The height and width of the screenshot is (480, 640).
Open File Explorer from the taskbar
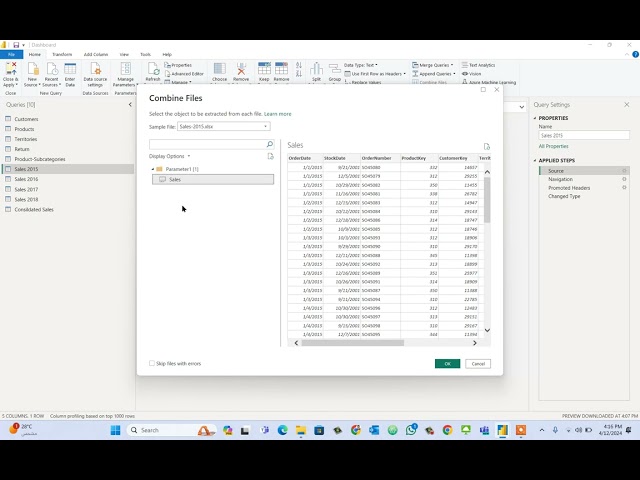301,430
